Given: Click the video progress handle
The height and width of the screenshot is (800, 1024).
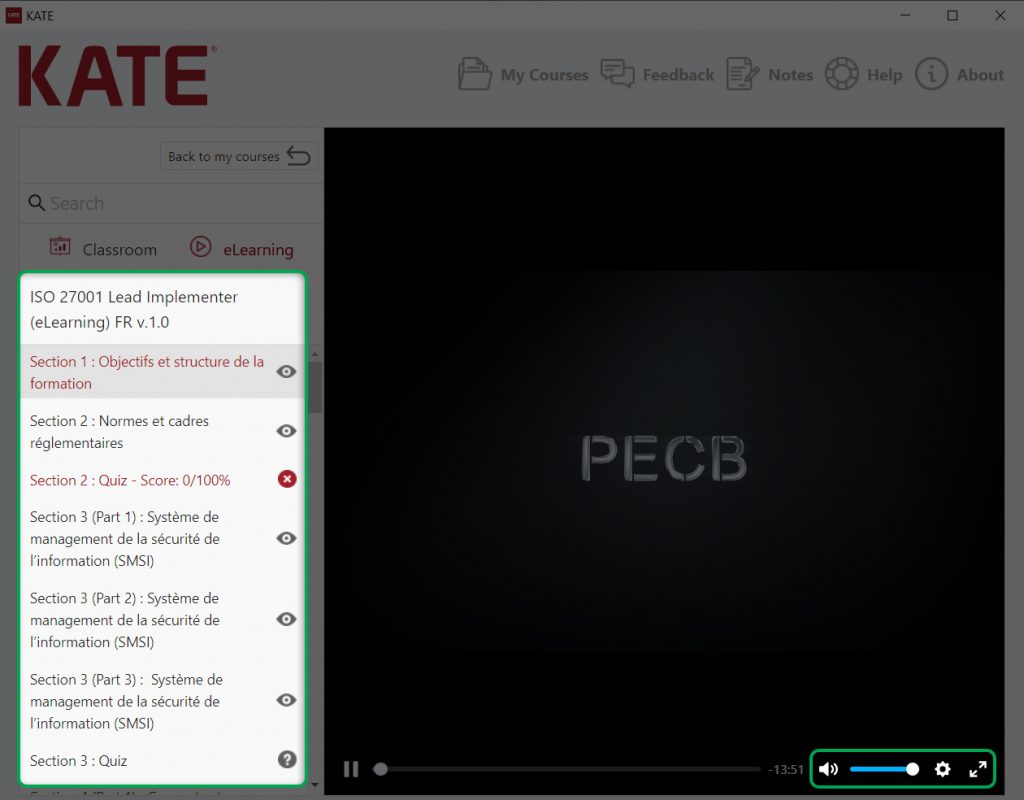Looking at the screenshot, I should (x=380, y=769).
